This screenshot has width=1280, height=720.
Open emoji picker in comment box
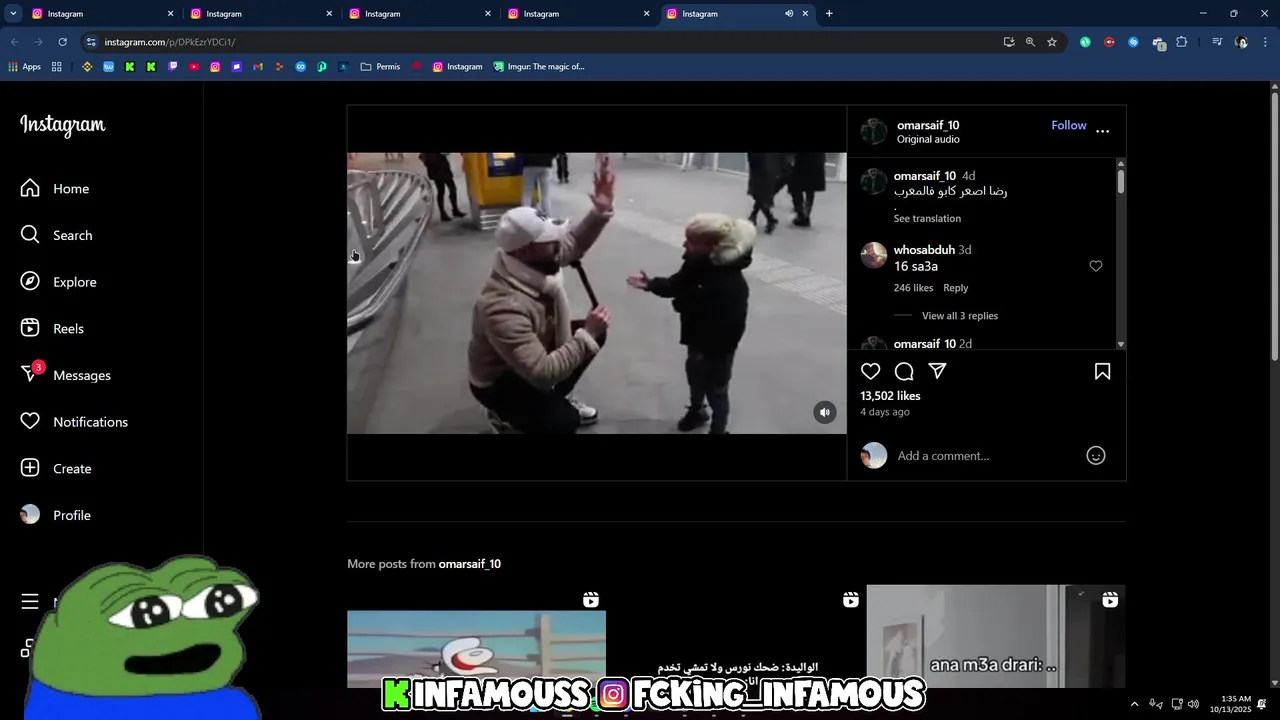1096,455
